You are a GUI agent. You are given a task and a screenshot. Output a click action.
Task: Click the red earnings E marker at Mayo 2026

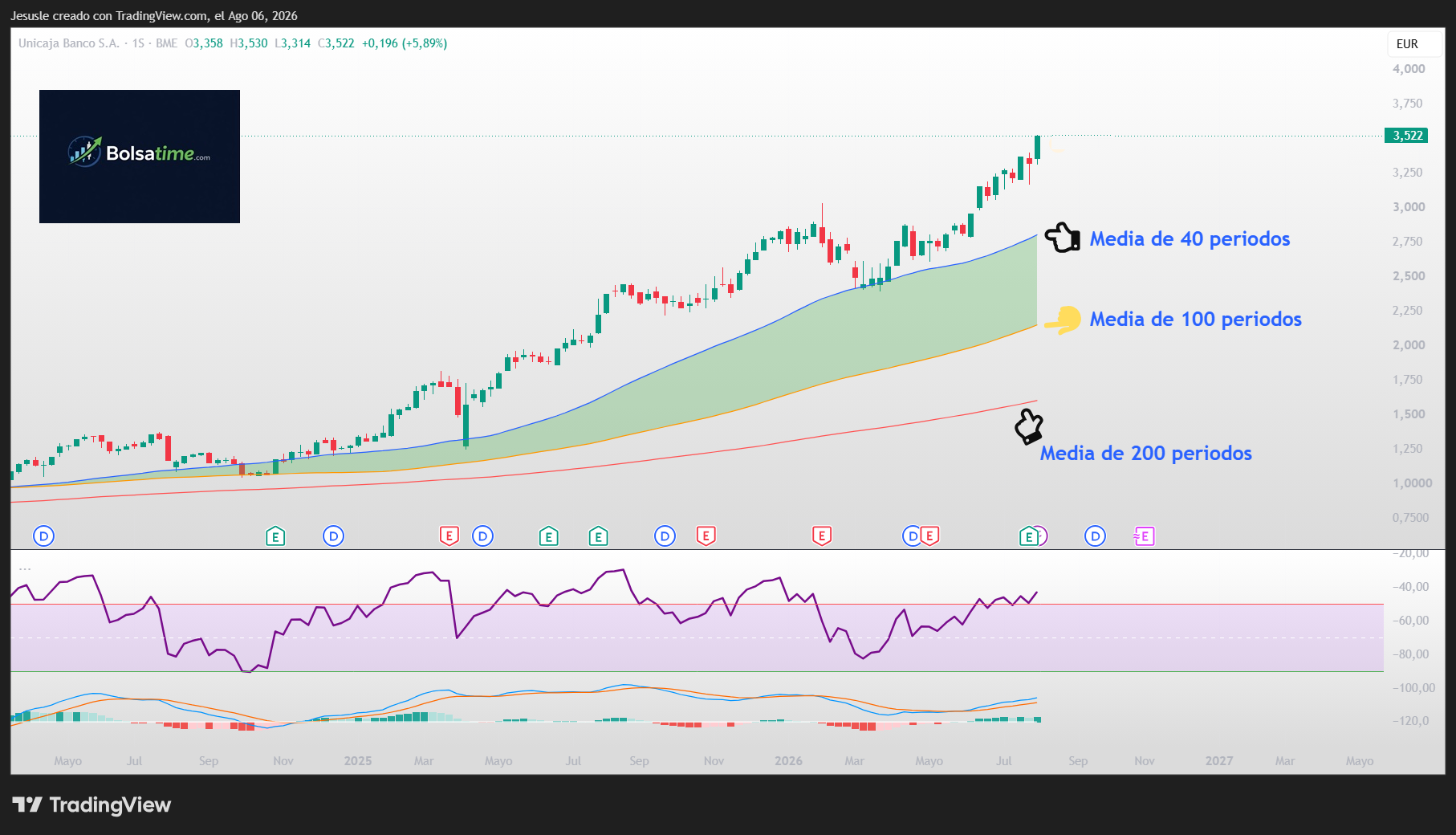929,536
